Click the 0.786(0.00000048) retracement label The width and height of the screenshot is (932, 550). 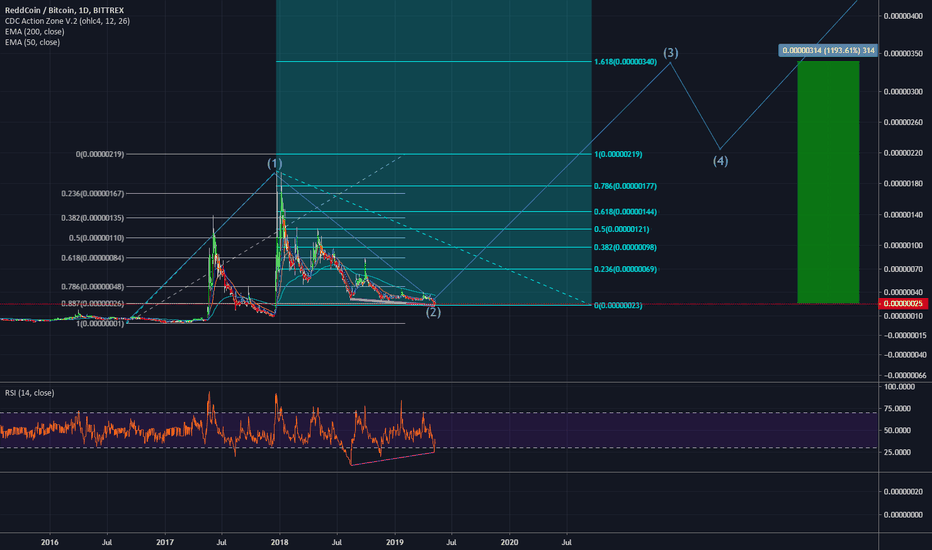[93, 287]
